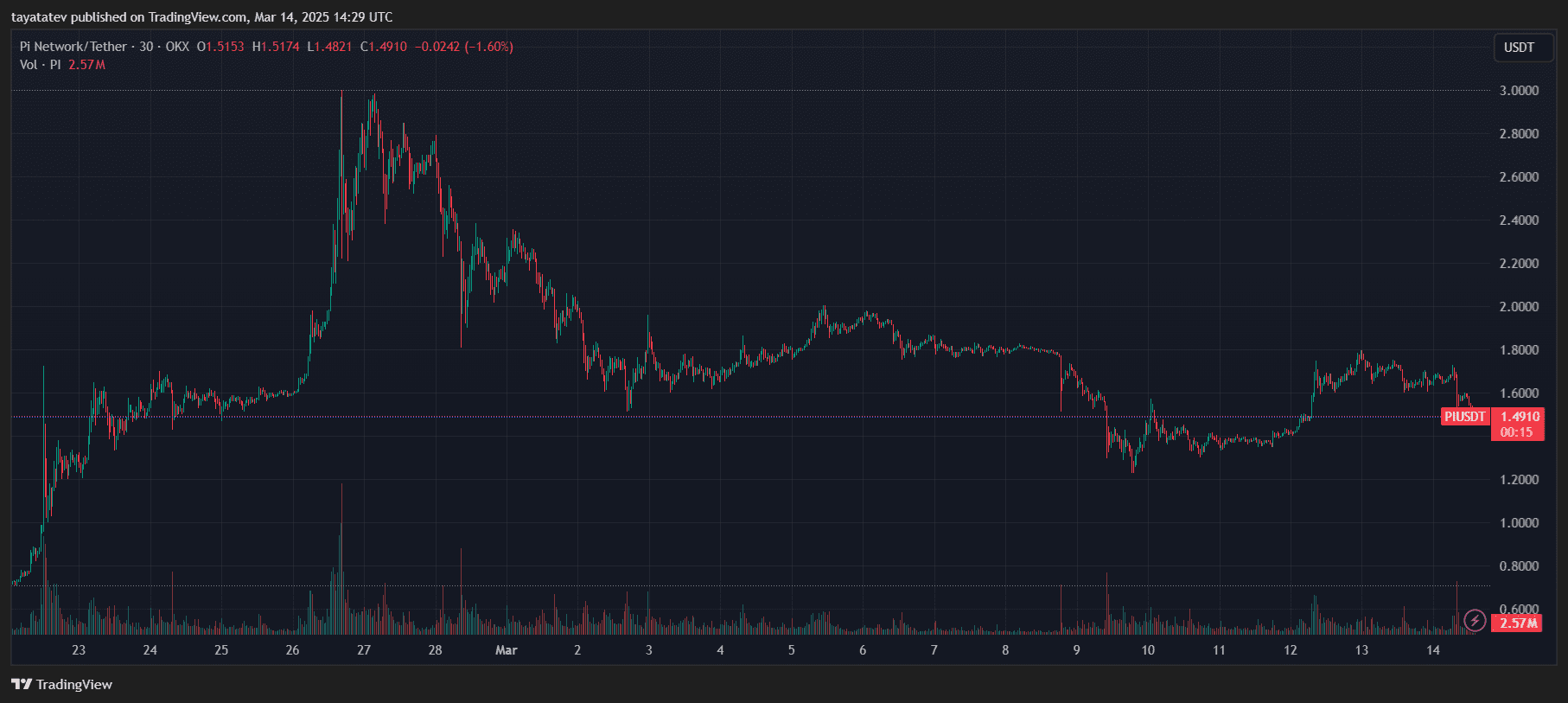Screen dimensions: 1568x703
Task: Click the 27 date label on time axis
Action: point(364,650)
